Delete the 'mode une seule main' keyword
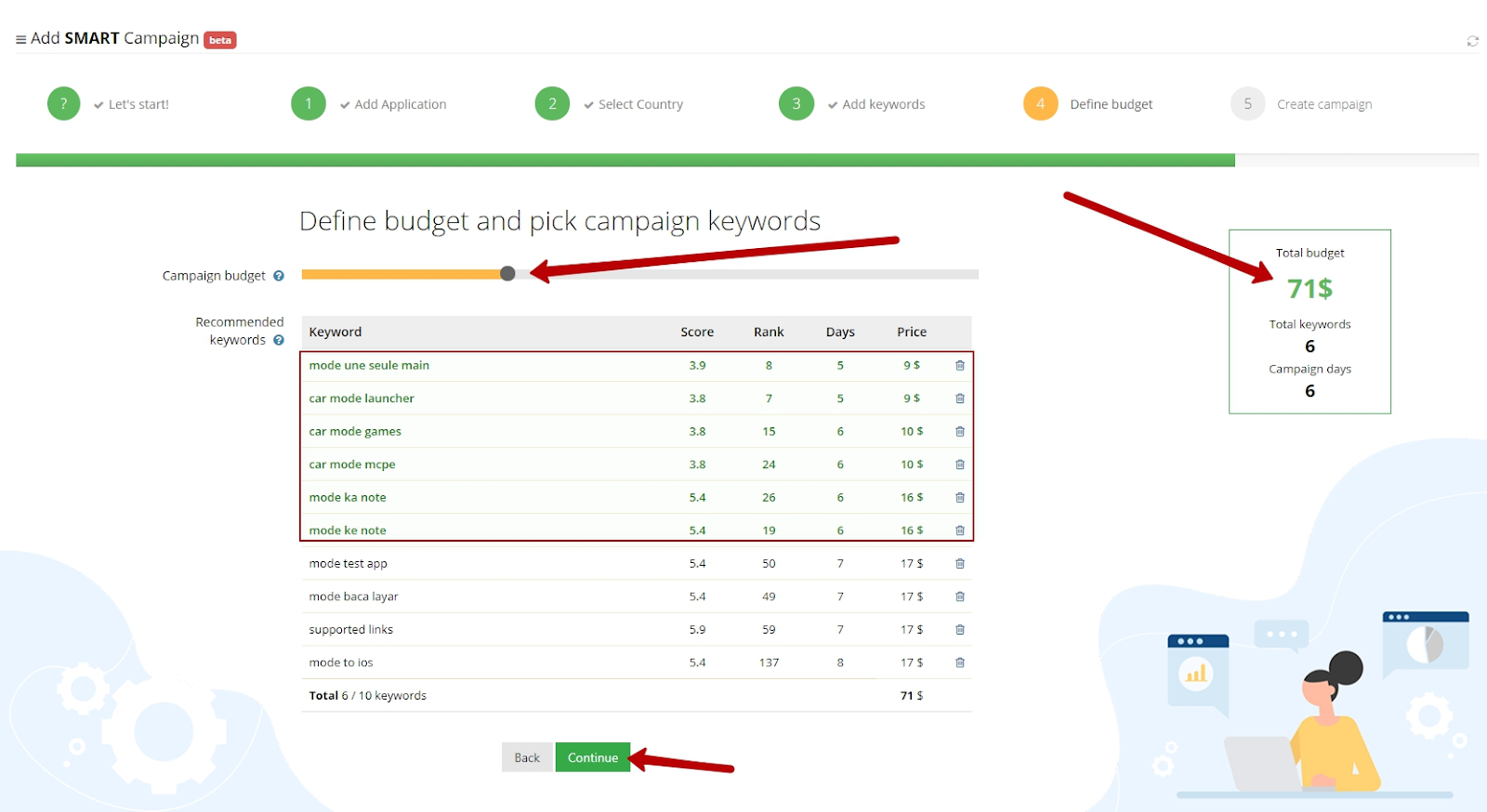This screenshot has height=812, width=1487. [960, 366]
